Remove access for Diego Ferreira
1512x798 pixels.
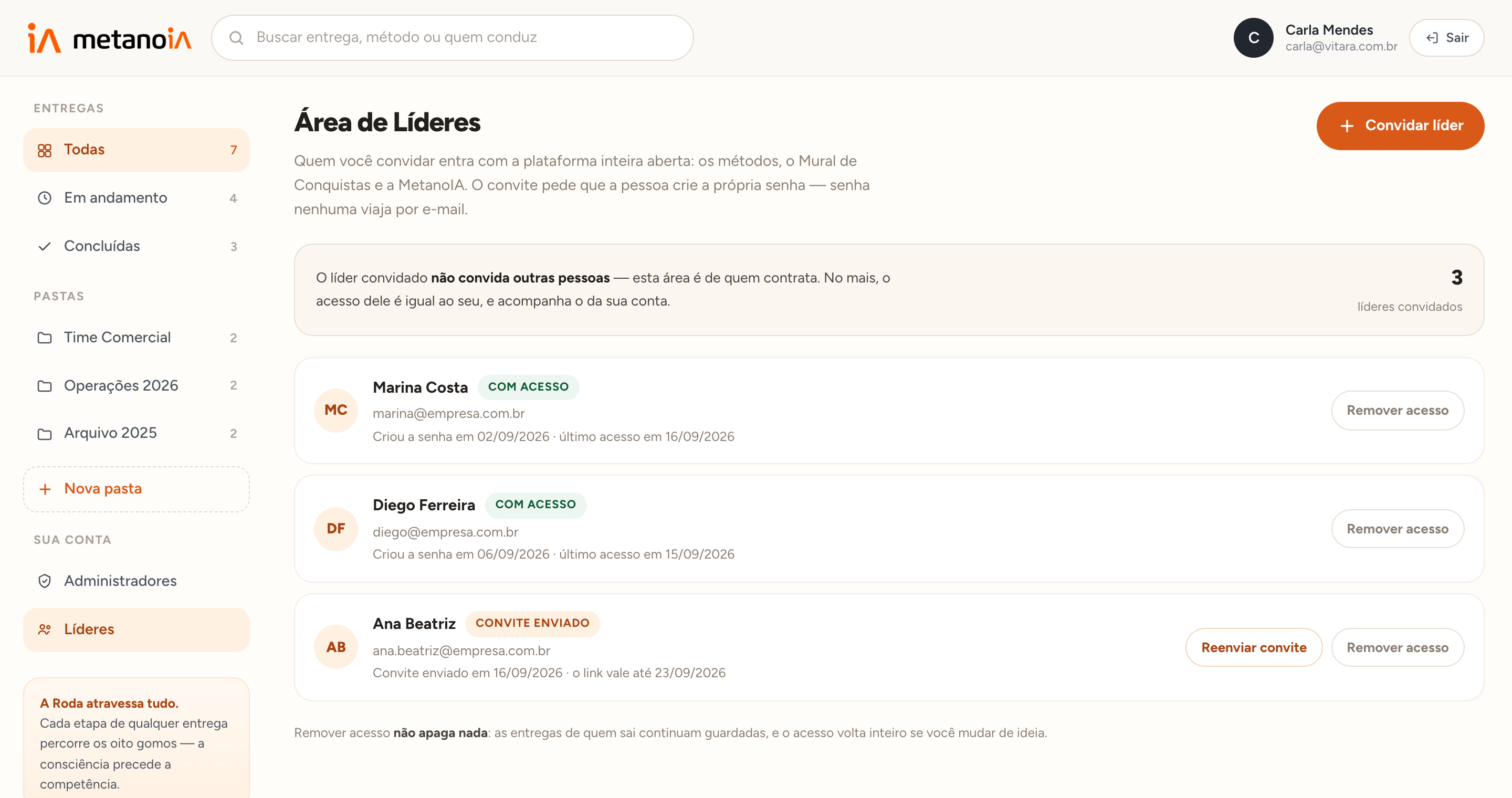[1398, 529]
